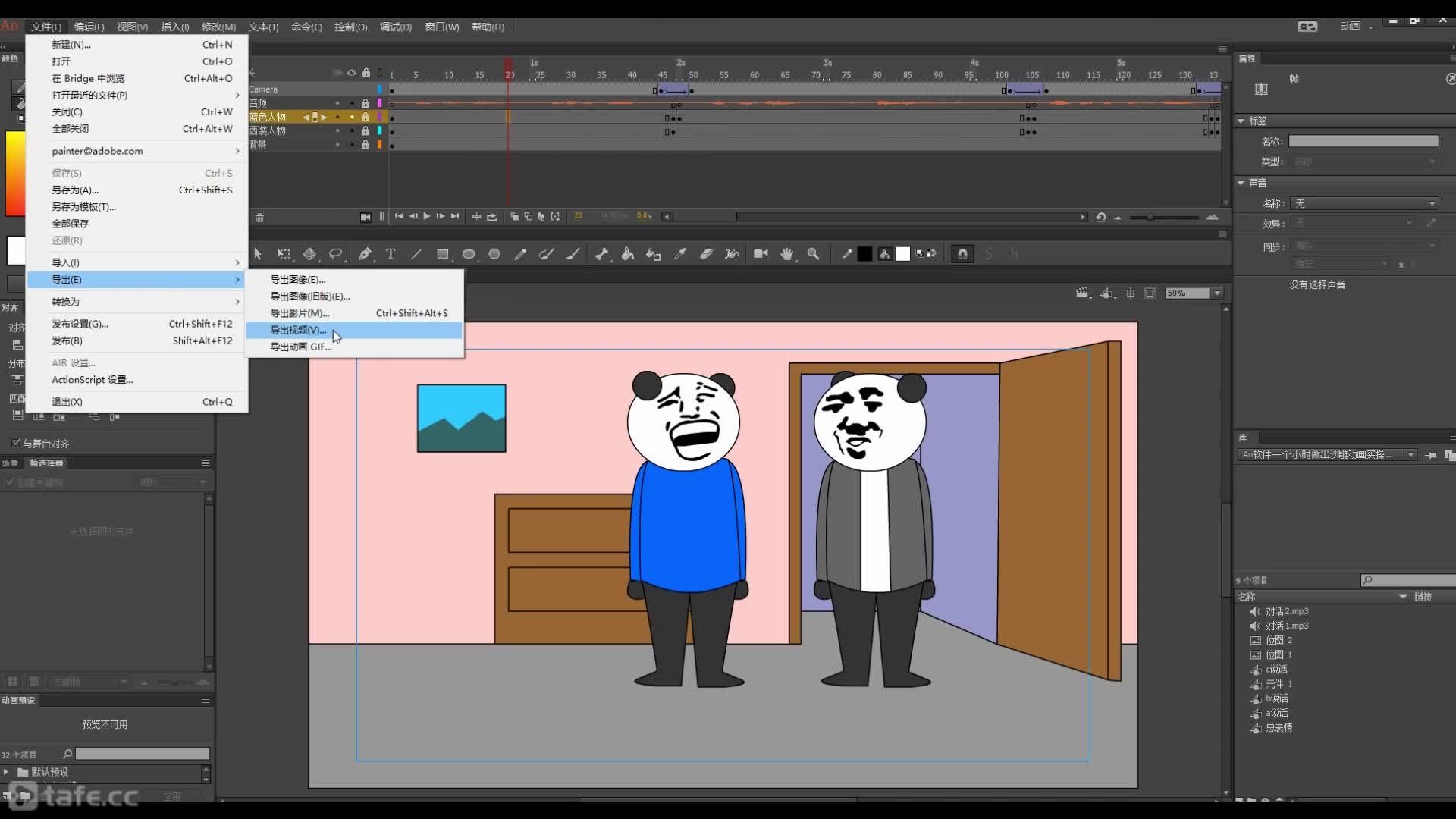Click the white fill color swatch

[x=902, y=254]
